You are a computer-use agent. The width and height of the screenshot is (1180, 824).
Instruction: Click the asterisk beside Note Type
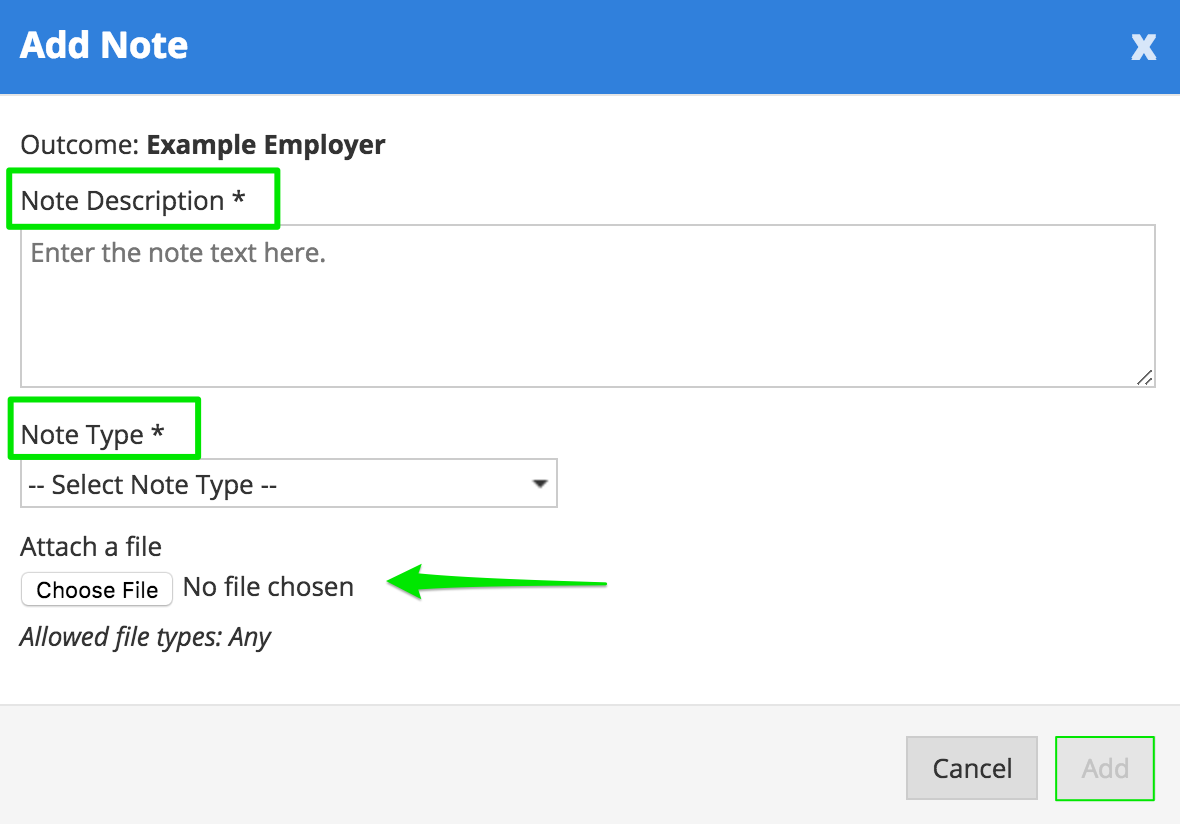point(157,434)
